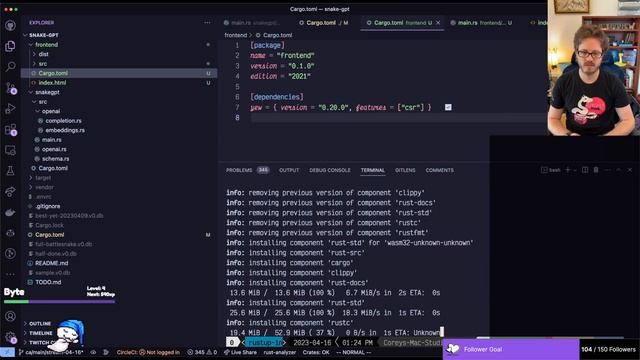640x360 pixels.
Task: Open the GitHub view in the activity bar
Action: tap(11, 25)
